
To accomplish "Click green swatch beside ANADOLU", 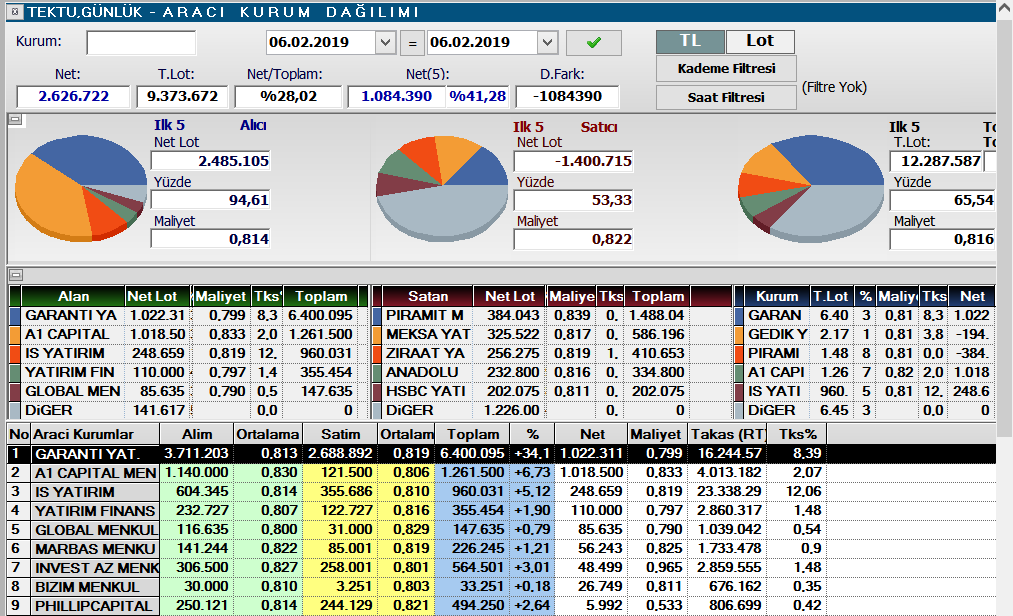I will 377,373.
